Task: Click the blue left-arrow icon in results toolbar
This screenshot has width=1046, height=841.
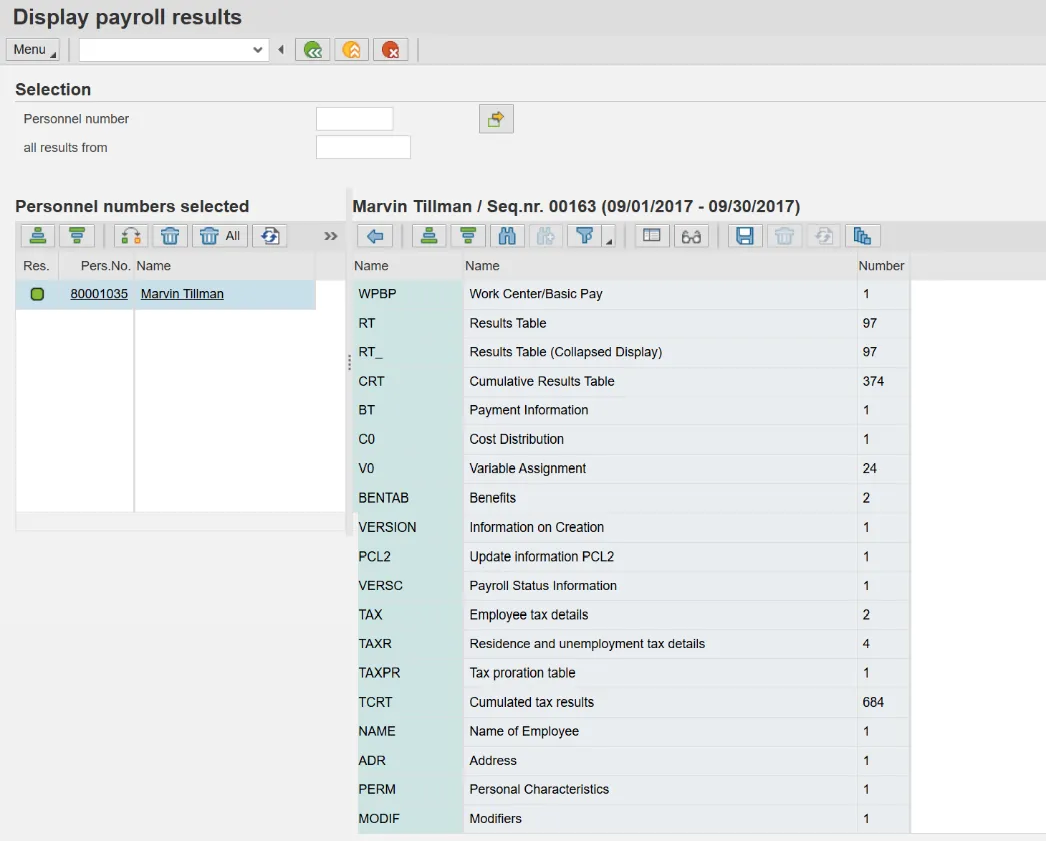Action: [375, 236]
